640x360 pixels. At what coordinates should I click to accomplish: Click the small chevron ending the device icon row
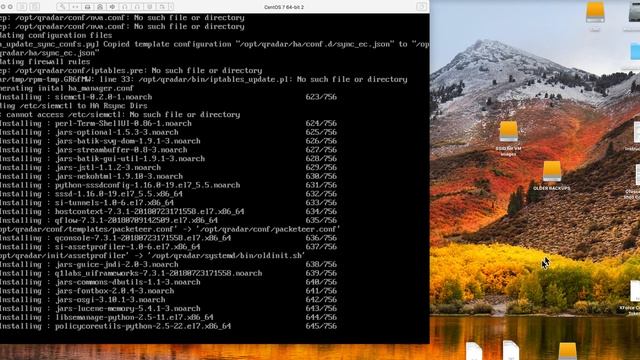171,7
